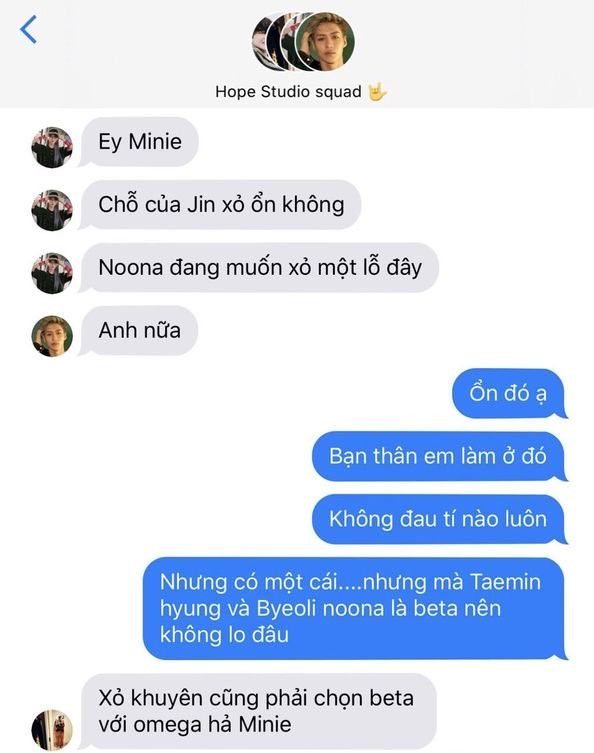Go back using the blue chevron
Viewport: 594px width, 753px height.
tap(28, 29)
